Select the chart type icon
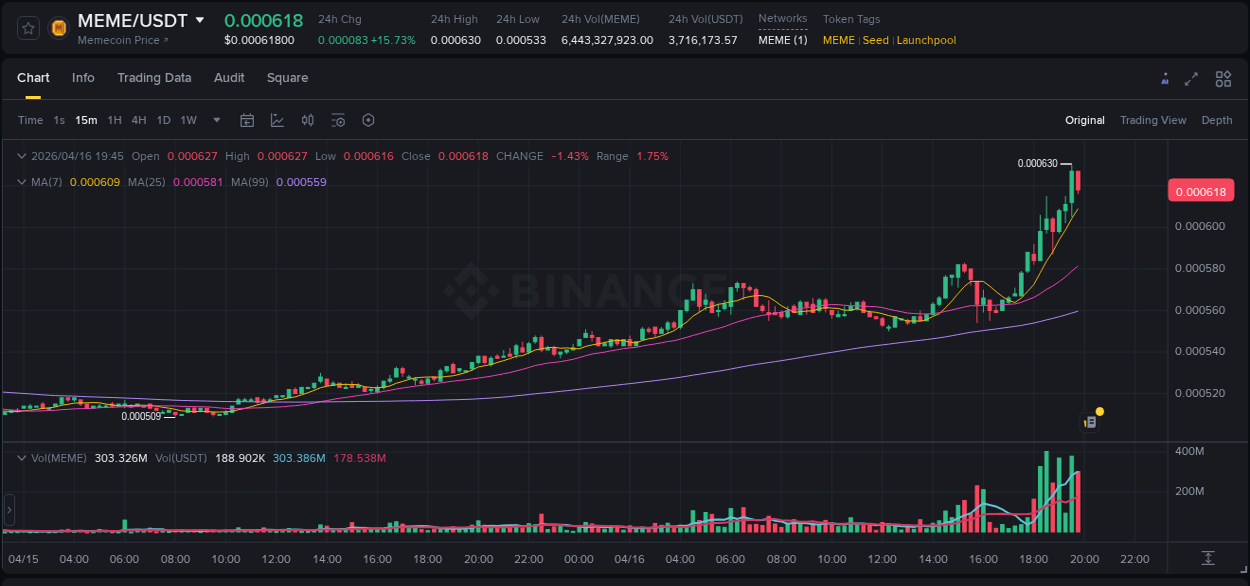 click(277, 120)
